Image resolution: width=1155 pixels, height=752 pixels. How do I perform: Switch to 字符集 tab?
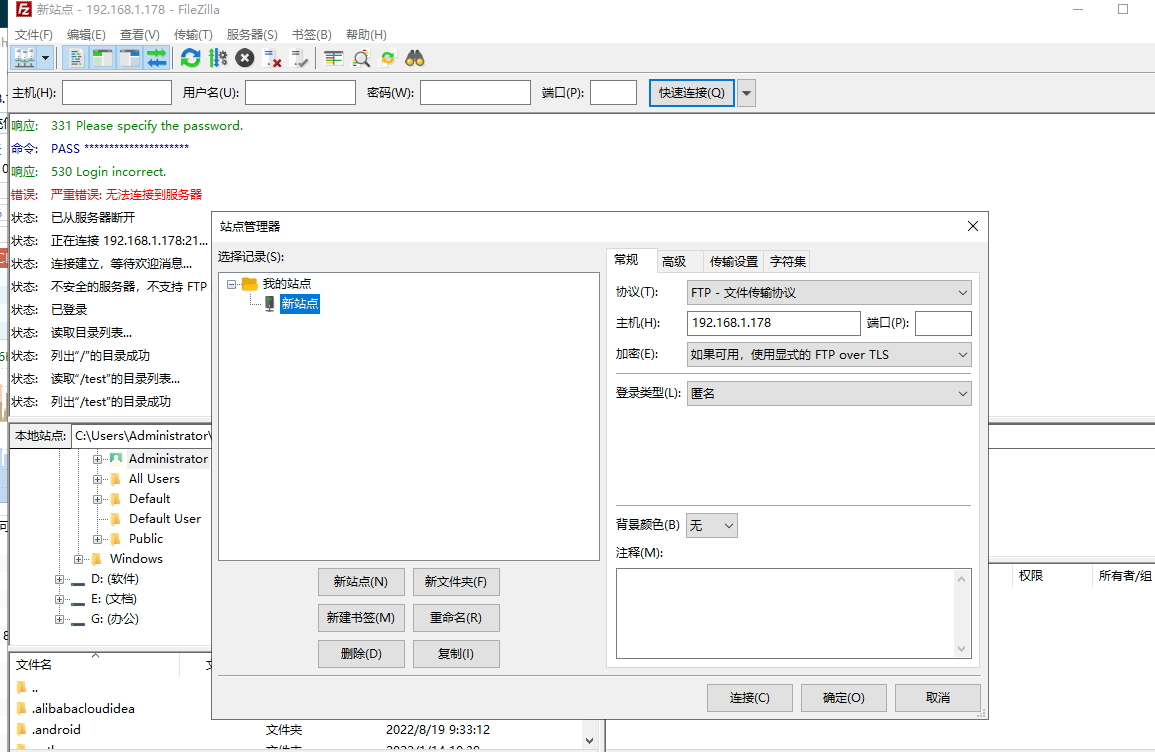[787, 261]
